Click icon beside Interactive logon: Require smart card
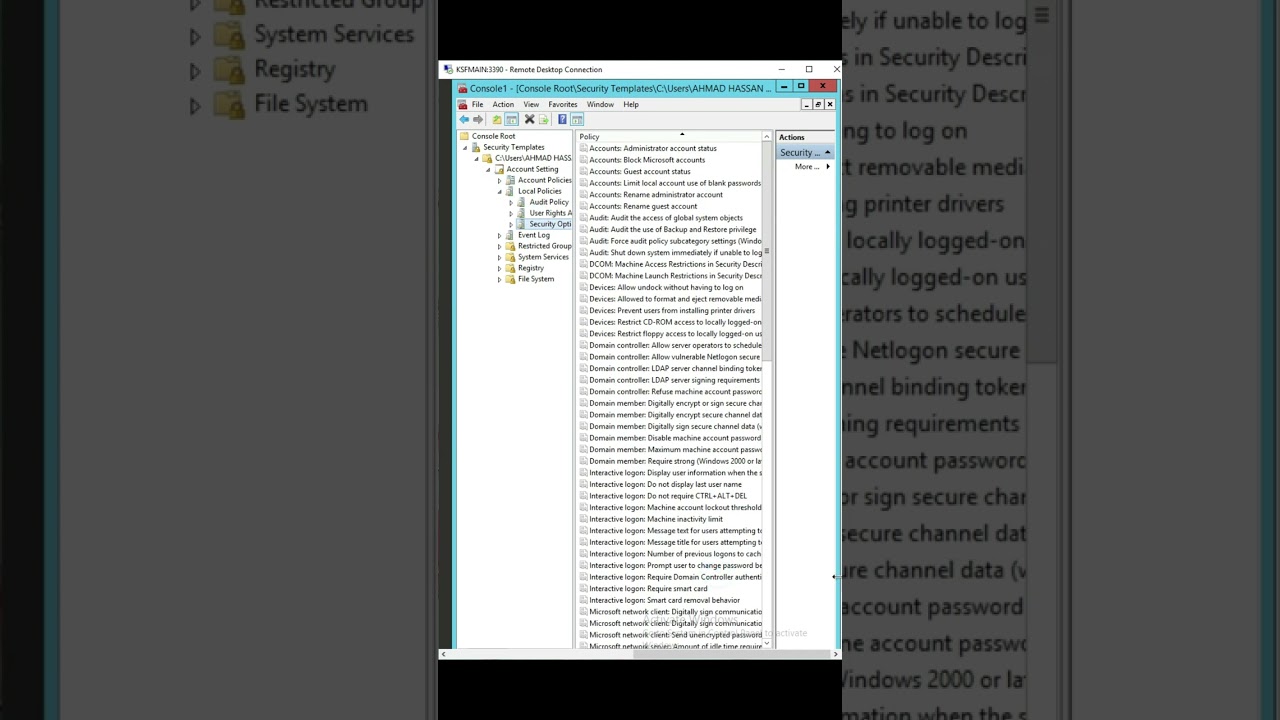This screenshot has height=720, width=1280. (x=584, y=589)
